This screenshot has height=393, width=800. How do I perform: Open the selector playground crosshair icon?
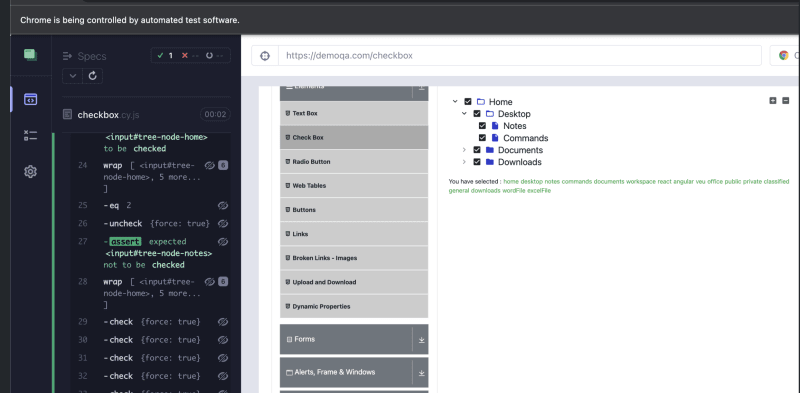click(x=265, y=56)
